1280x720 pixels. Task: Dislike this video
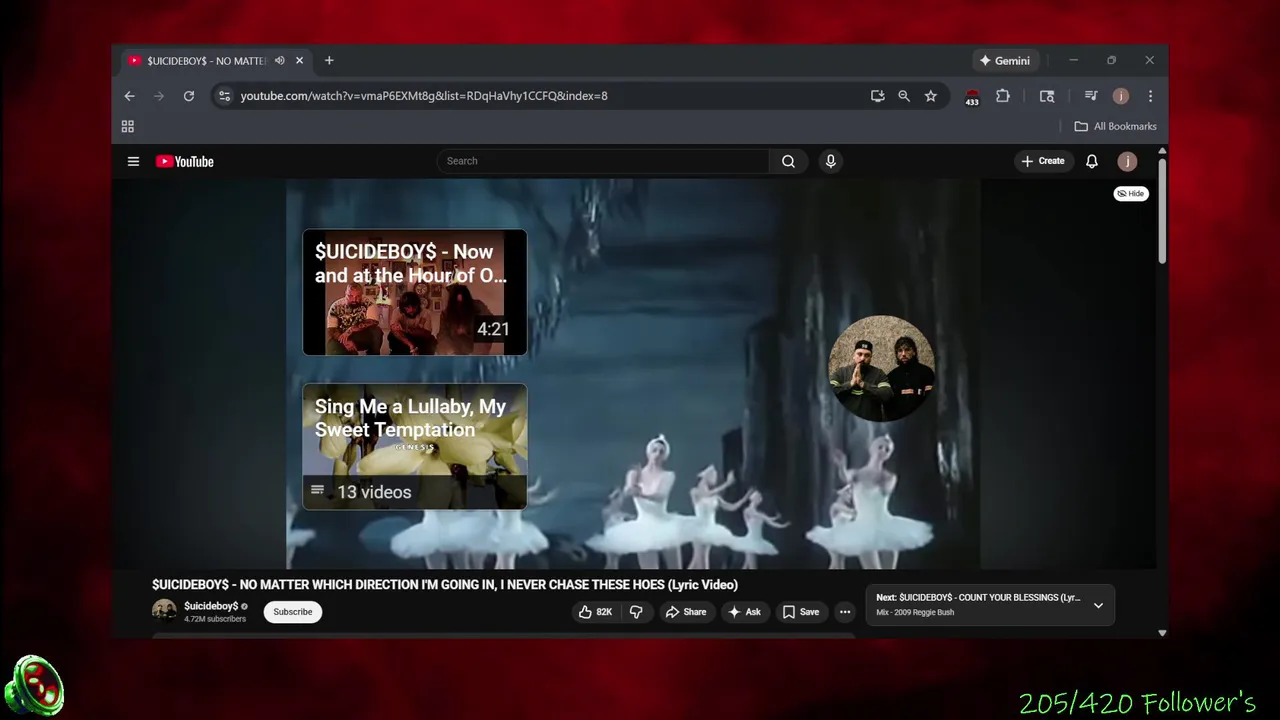[636, 612]
